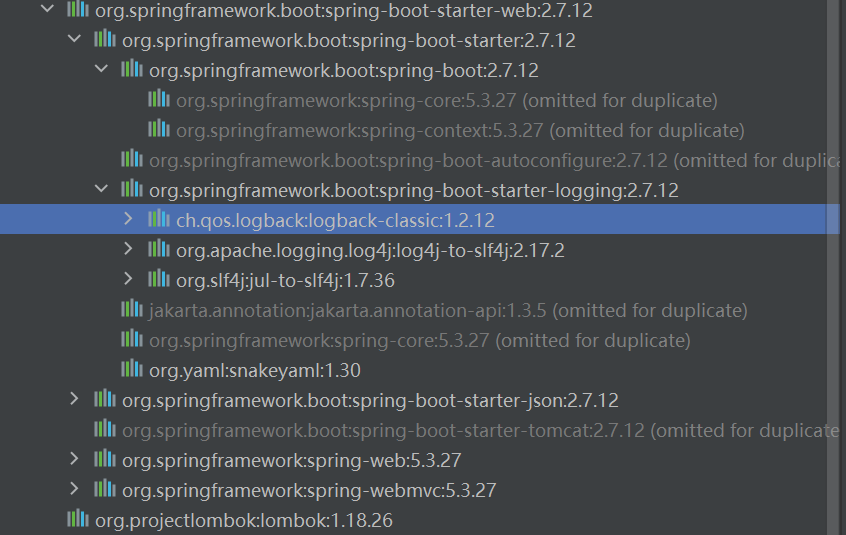Click library icon of spring-boot-starter-json row
Viewport: 846px width, 535px height.
[105, 399]
